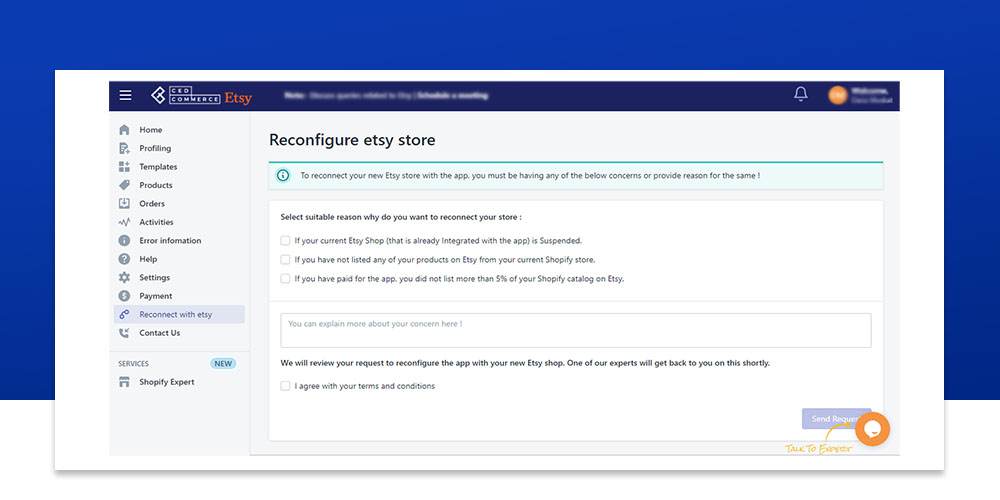Open the notifications bell
Screen dimensions: 1000x500
[x=800, y=94]
